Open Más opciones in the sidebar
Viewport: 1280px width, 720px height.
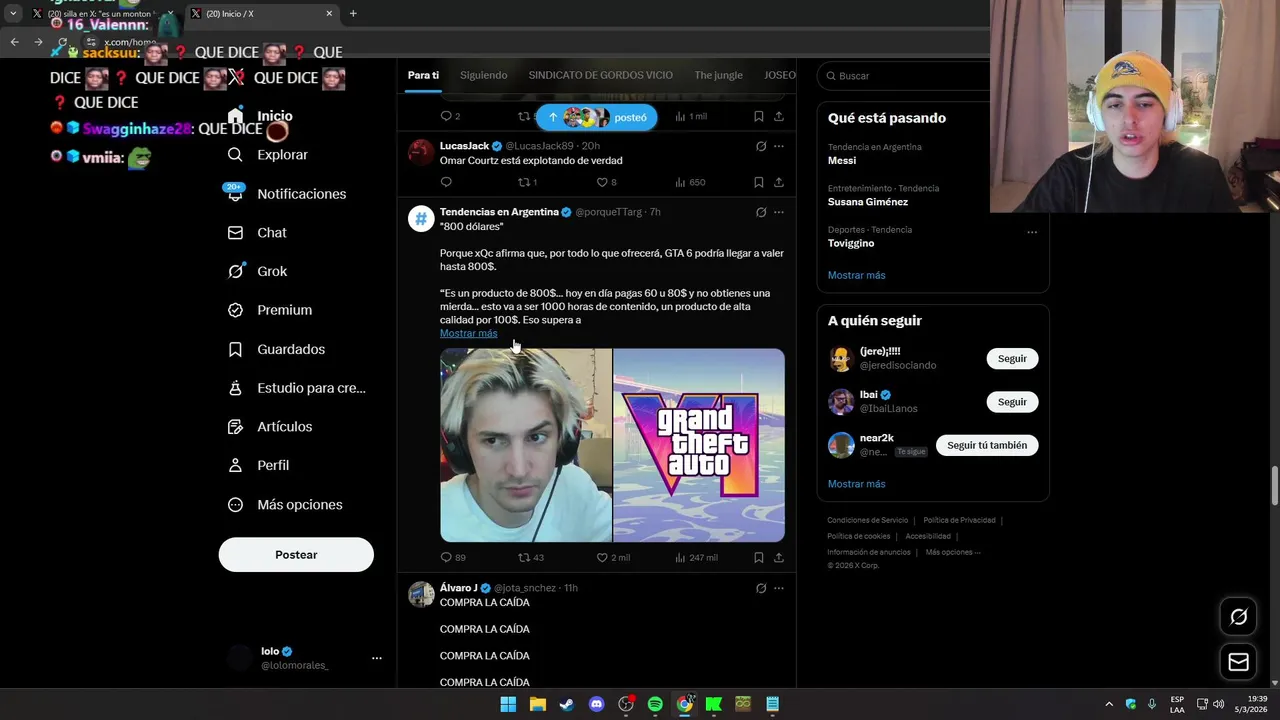[285, 505]
